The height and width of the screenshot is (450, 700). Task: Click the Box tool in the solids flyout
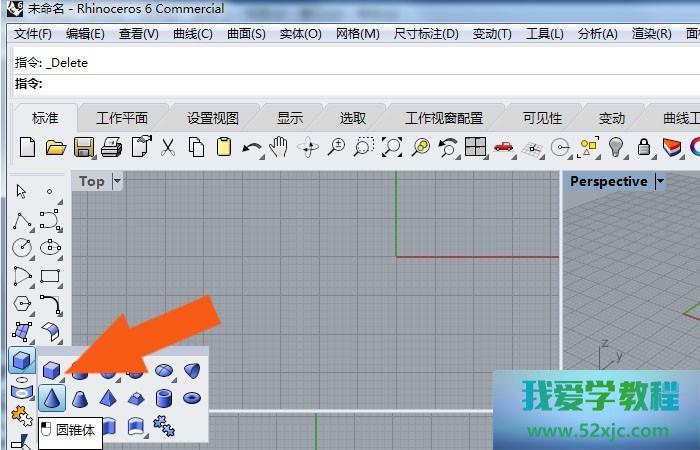pyautogui.click(x=53, y=371)
